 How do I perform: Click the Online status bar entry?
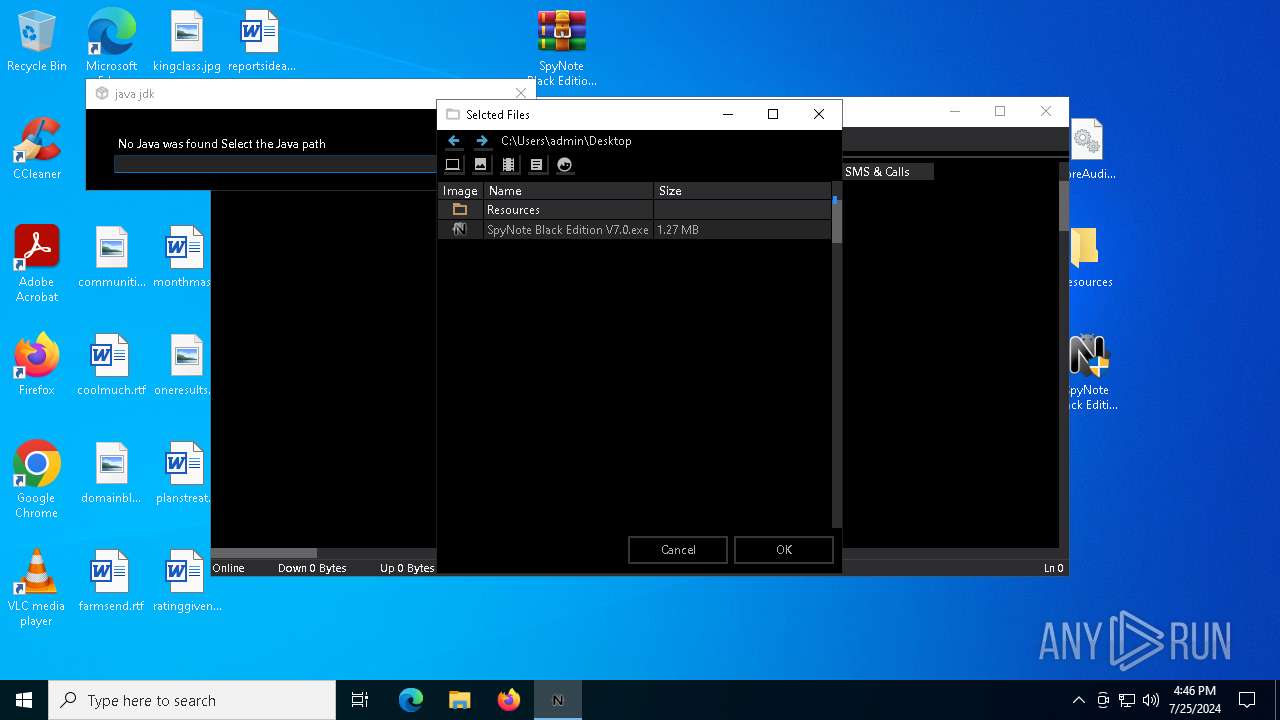pos(229,568)
